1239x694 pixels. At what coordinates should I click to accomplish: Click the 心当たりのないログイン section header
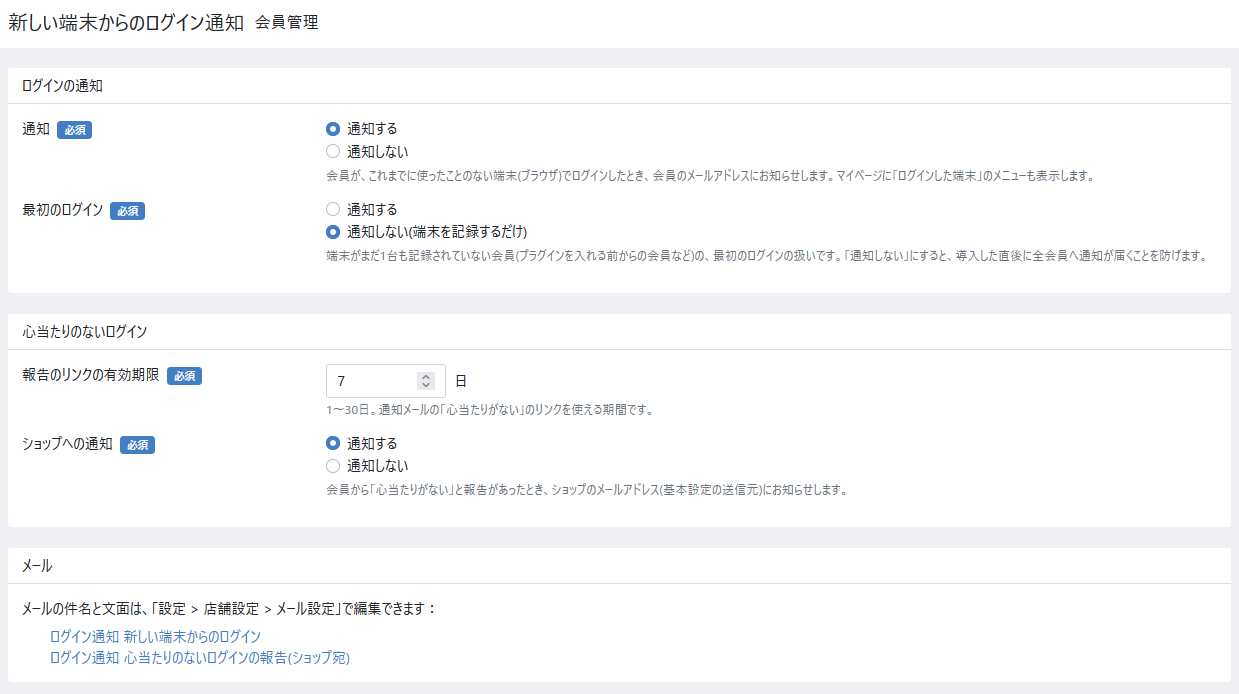pyautogui.click(x=85, y=332)
